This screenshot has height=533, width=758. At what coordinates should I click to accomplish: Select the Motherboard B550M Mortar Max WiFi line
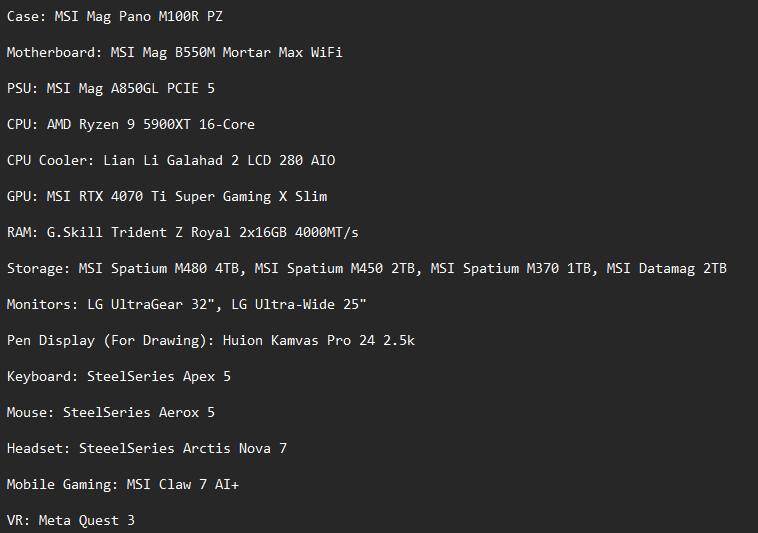[174, 52]
